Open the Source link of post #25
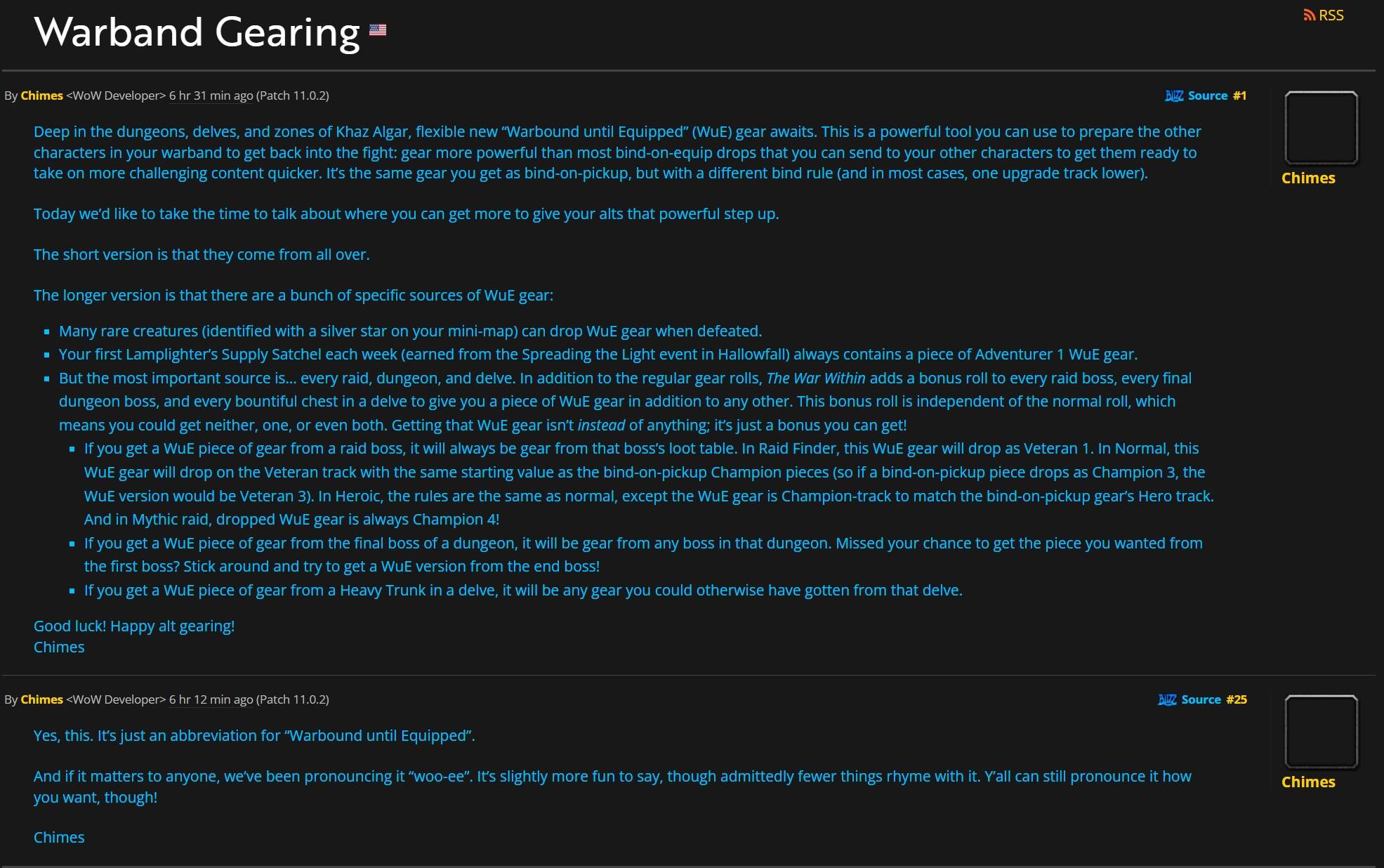The width and height of the screenshot is (1384, 868). [x=1201, y=699]
